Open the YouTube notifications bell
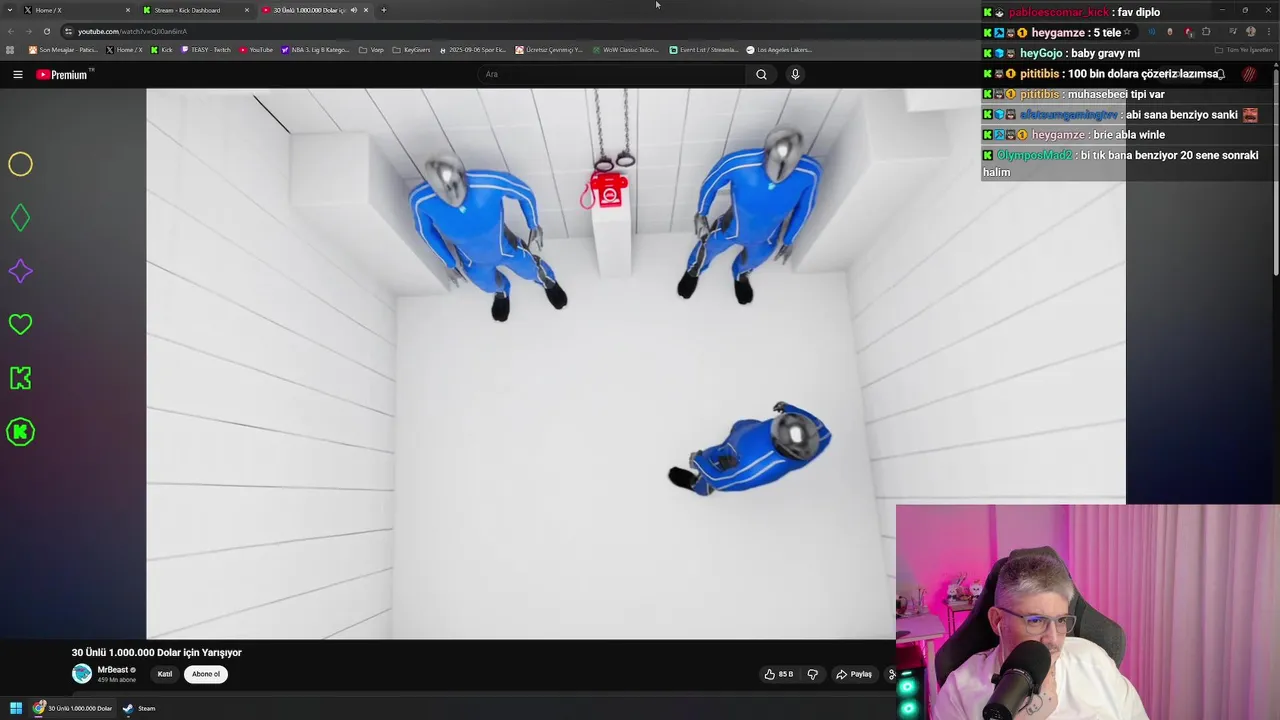The width and height of the screenshot is (1280, 720). point(1220,74)
